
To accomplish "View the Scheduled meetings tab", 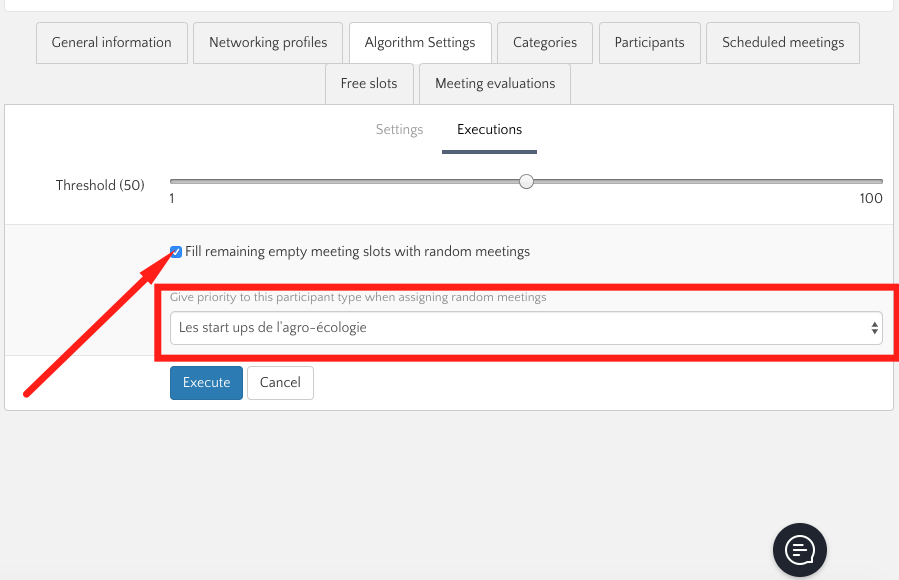I will tap(783, 43).
